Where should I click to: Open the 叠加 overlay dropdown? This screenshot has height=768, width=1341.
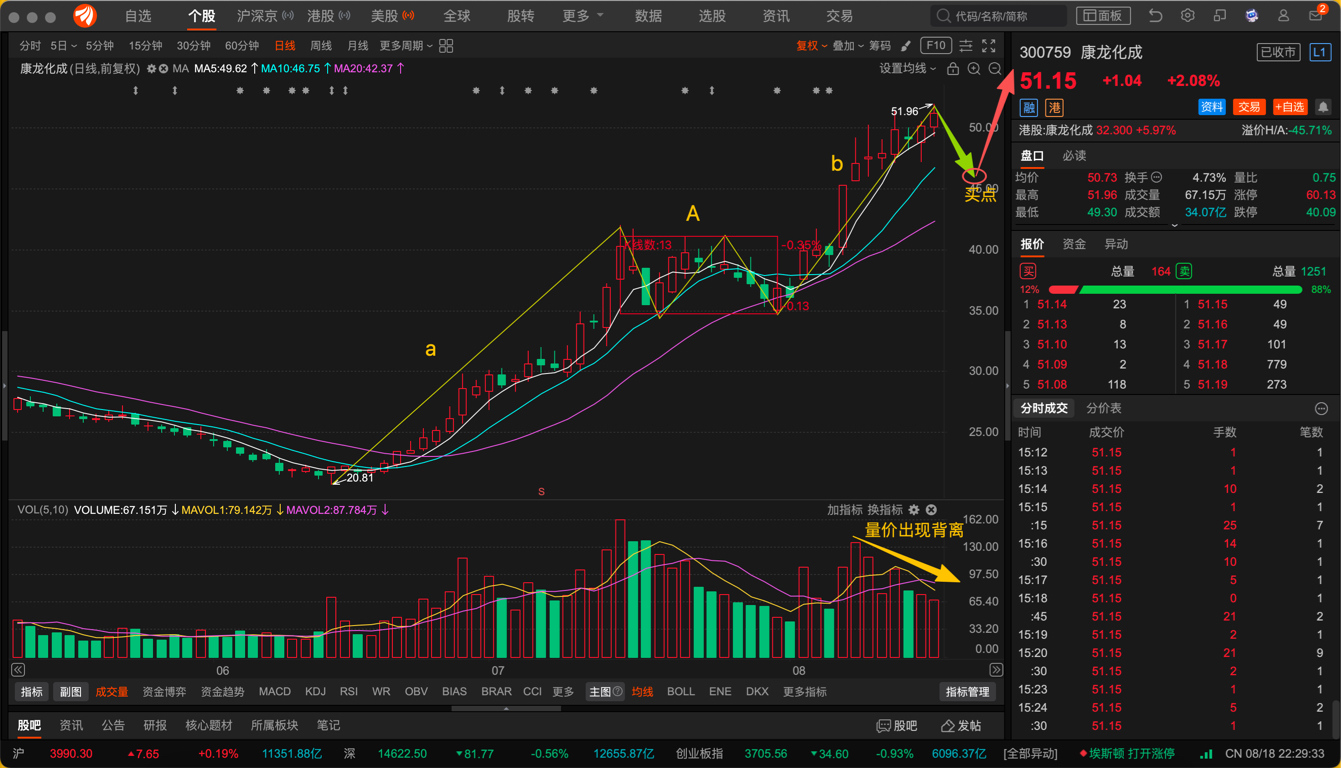[848, 46]
